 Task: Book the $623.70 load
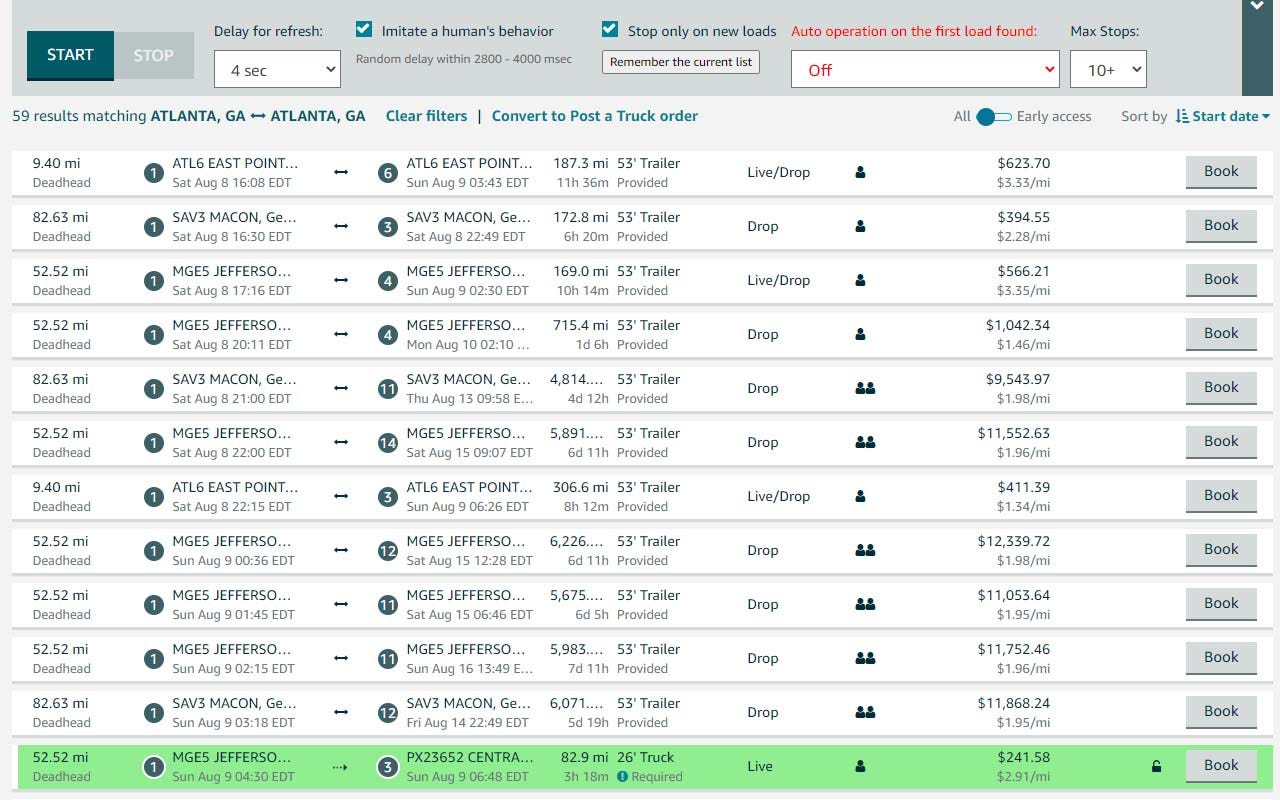pyautogui.click(x=1221, y=172)
